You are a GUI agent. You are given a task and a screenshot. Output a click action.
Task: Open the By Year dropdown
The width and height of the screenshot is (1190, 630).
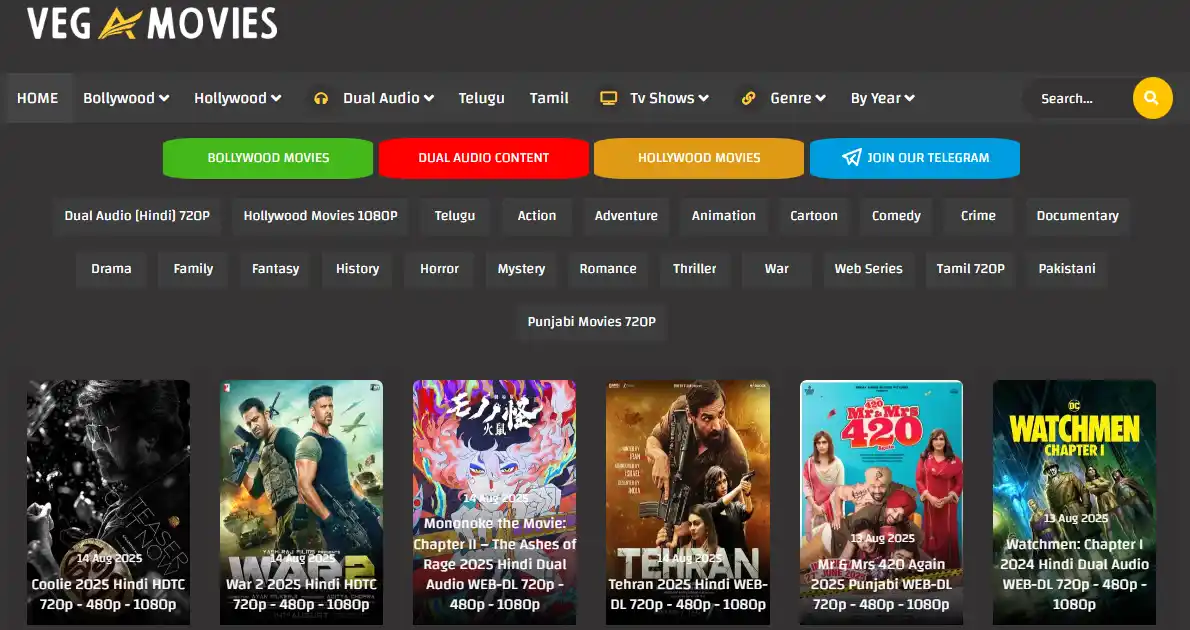click(883, 98)
